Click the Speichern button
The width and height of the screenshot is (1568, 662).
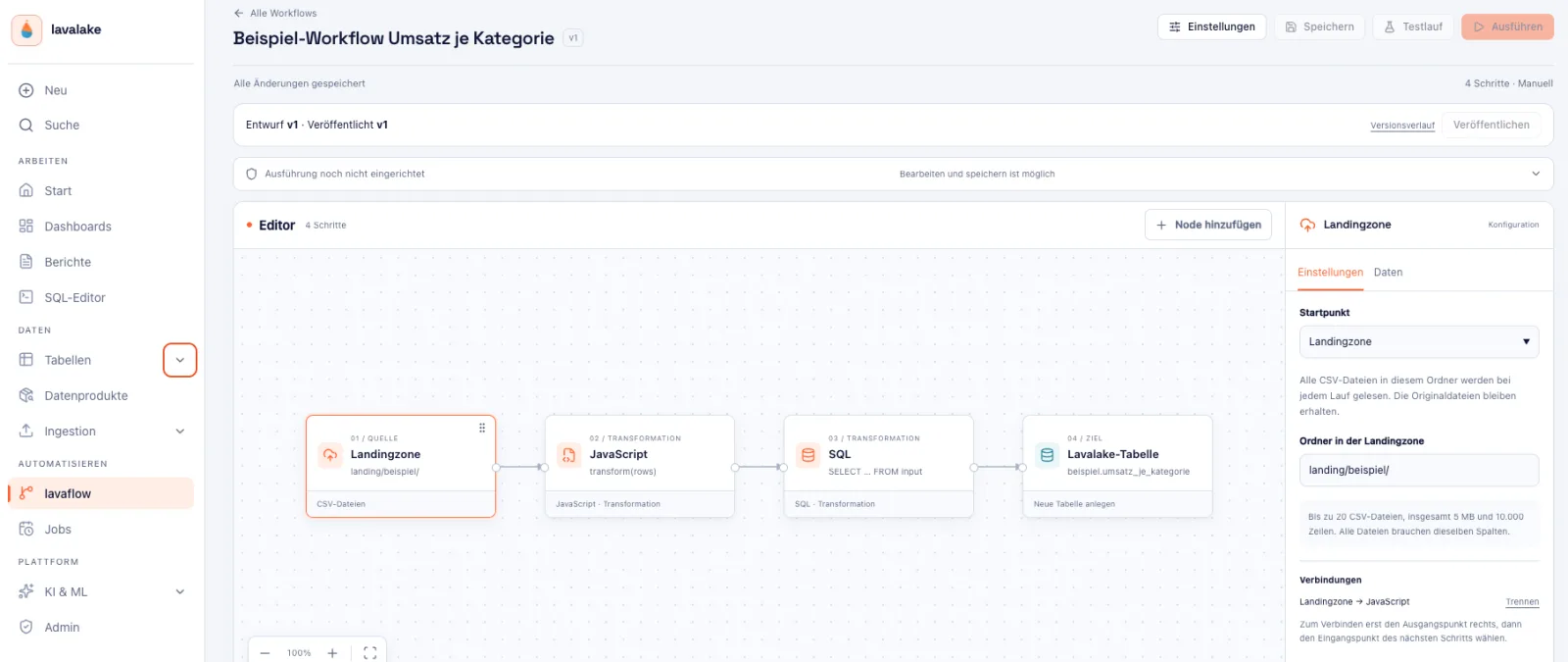[x=1319, y=27]
